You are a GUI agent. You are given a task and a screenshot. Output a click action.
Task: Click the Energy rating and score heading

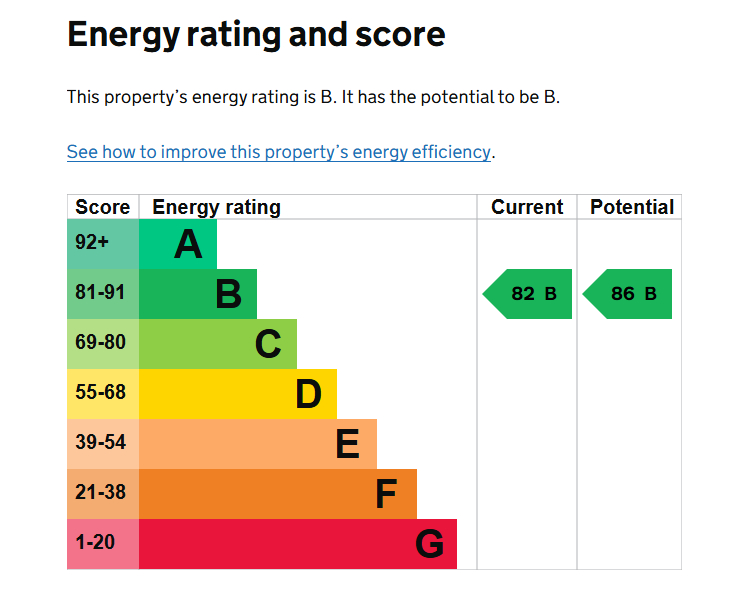(256, 35)
